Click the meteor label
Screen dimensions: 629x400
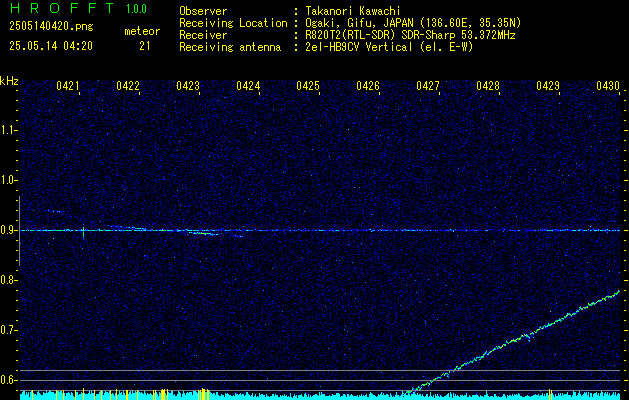click(142, 31)
